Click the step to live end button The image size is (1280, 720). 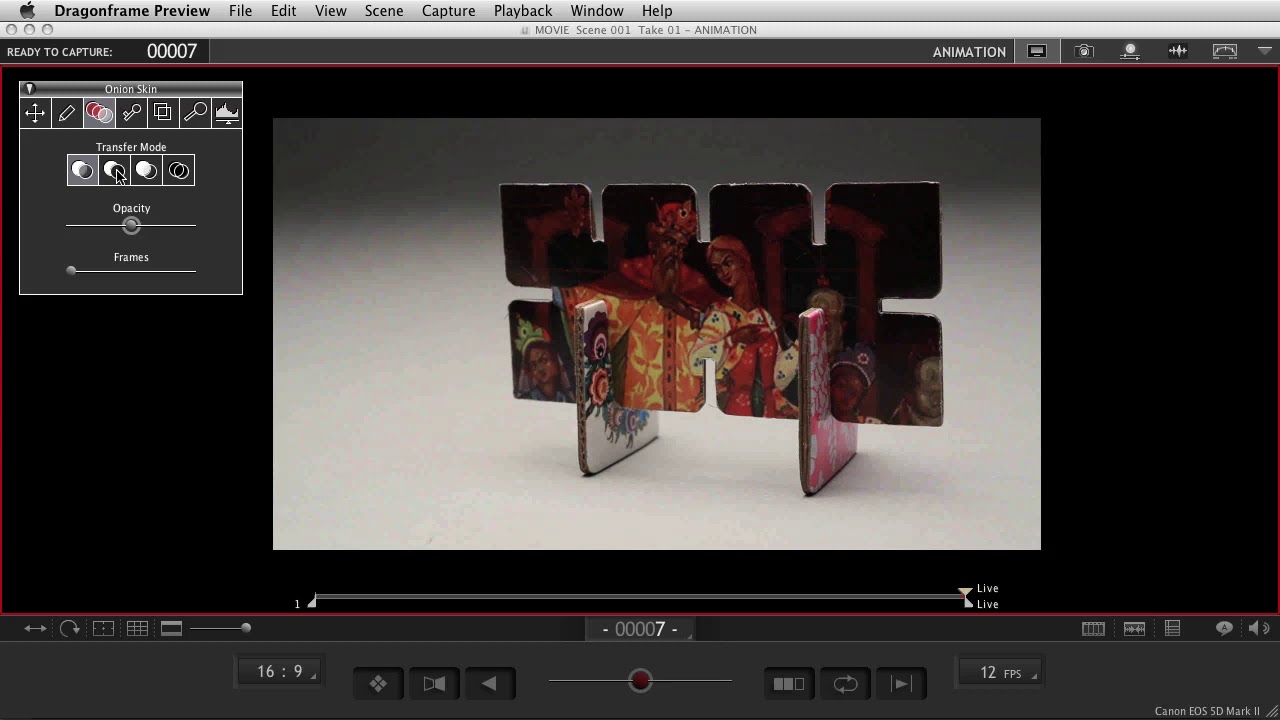(901, 684)
